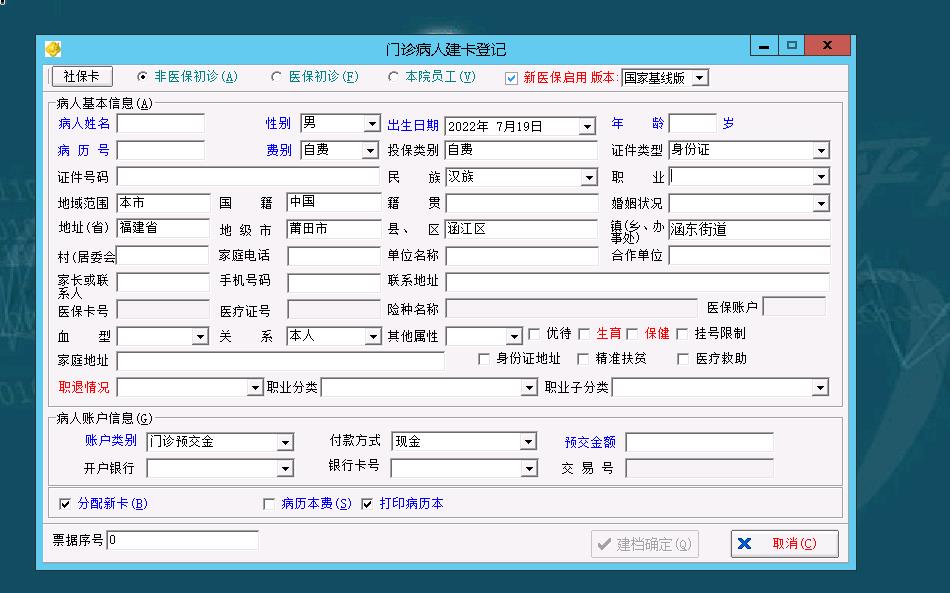Image resolution: width=950 pixels, height=593 pixels.
Task: Open the 账户类别 dropdown
Action: coord(285,443)
